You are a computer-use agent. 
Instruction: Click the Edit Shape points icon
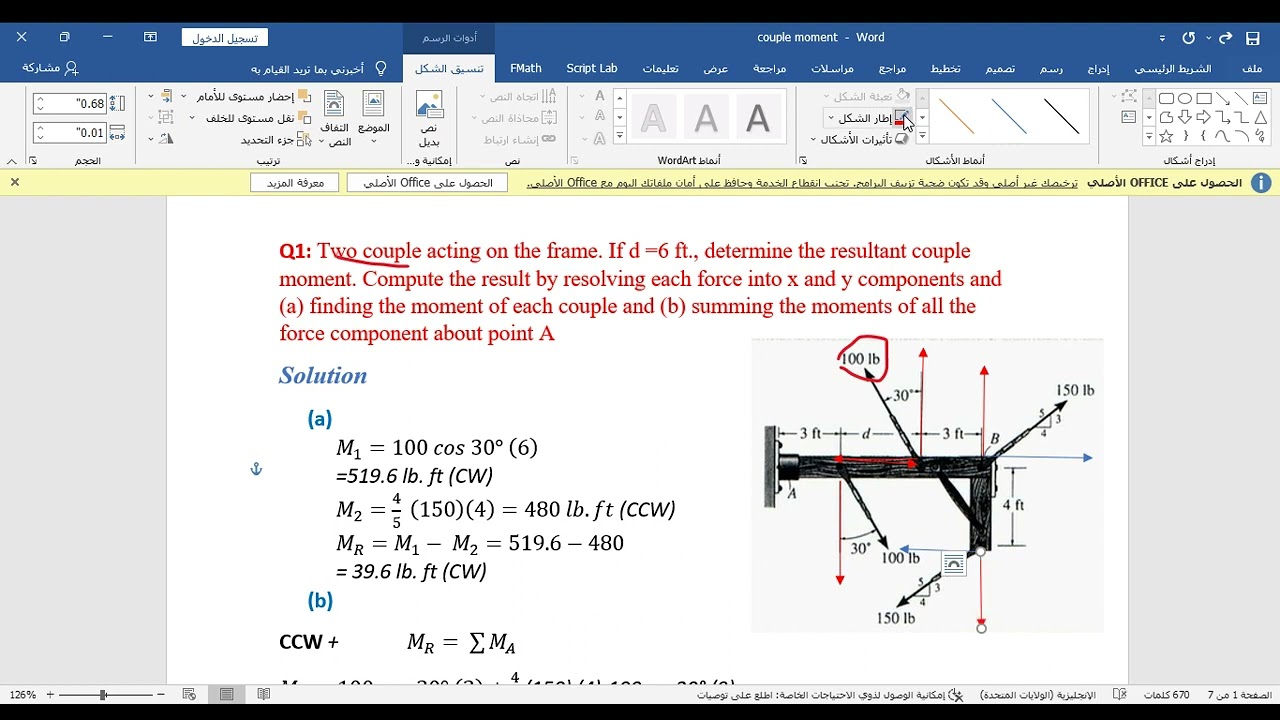click(x=1129, y=96)
